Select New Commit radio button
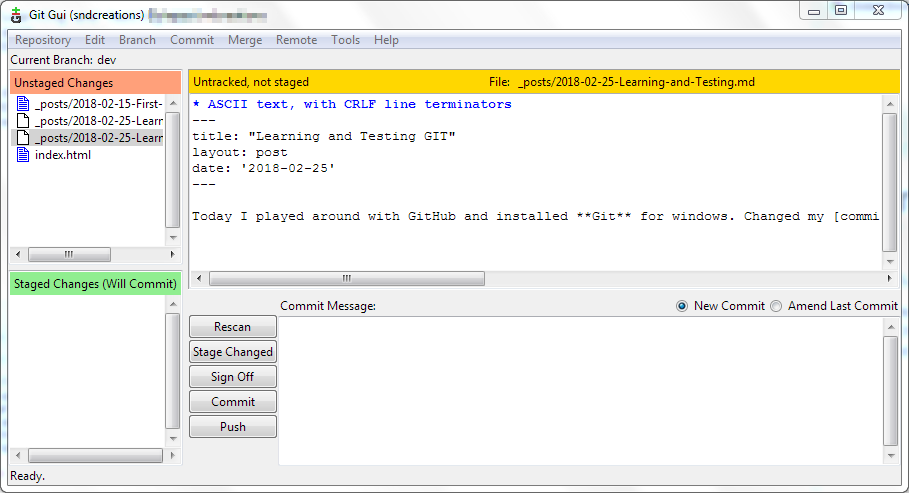This screenshot has width=909, height=493. pyautogui.click(x=682, y=306)
